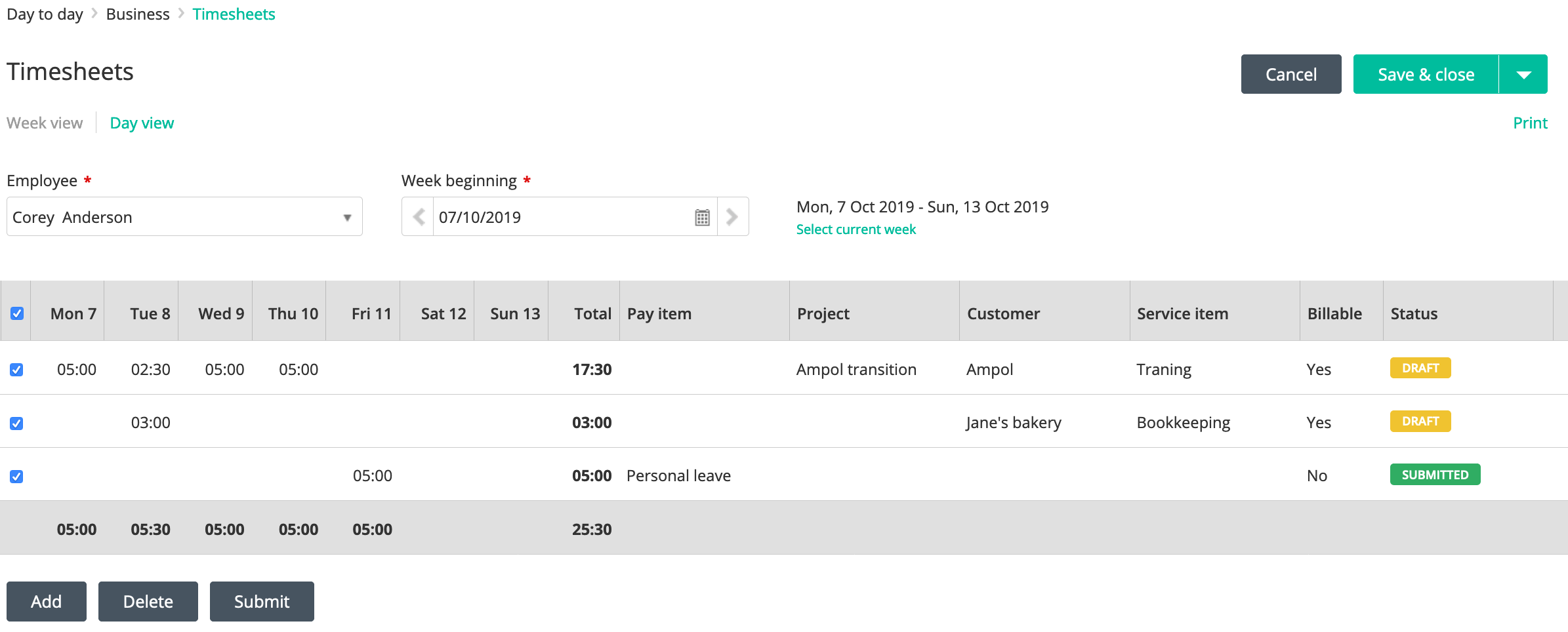1568x632 pixels.
Task: Click the Print link
Action: point(1530,123)
